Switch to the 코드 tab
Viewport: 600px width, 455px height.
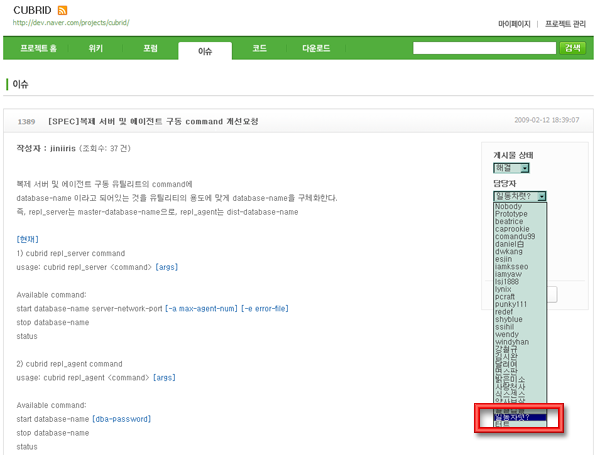point(259,48)
